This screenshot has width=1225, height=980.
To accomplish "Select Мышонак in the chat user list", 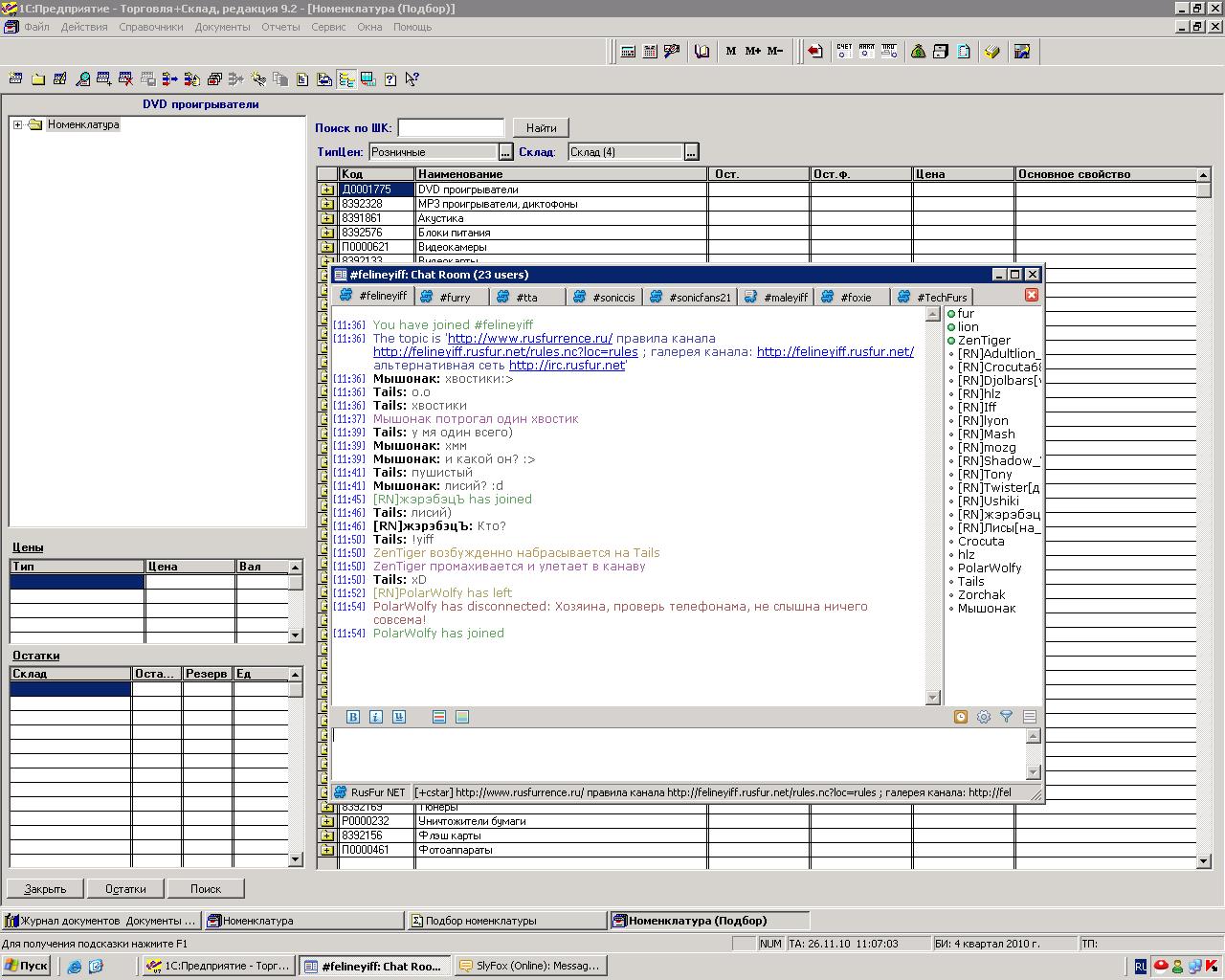I will [x=987, y=609].
